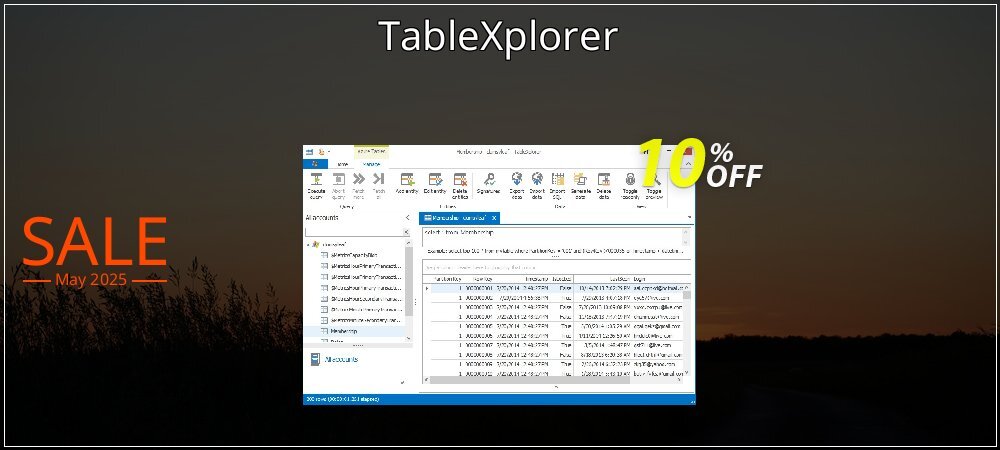Screen dimensions: 1000x450
Task: Sort by the PartitionKey column header
Action: 447,279
